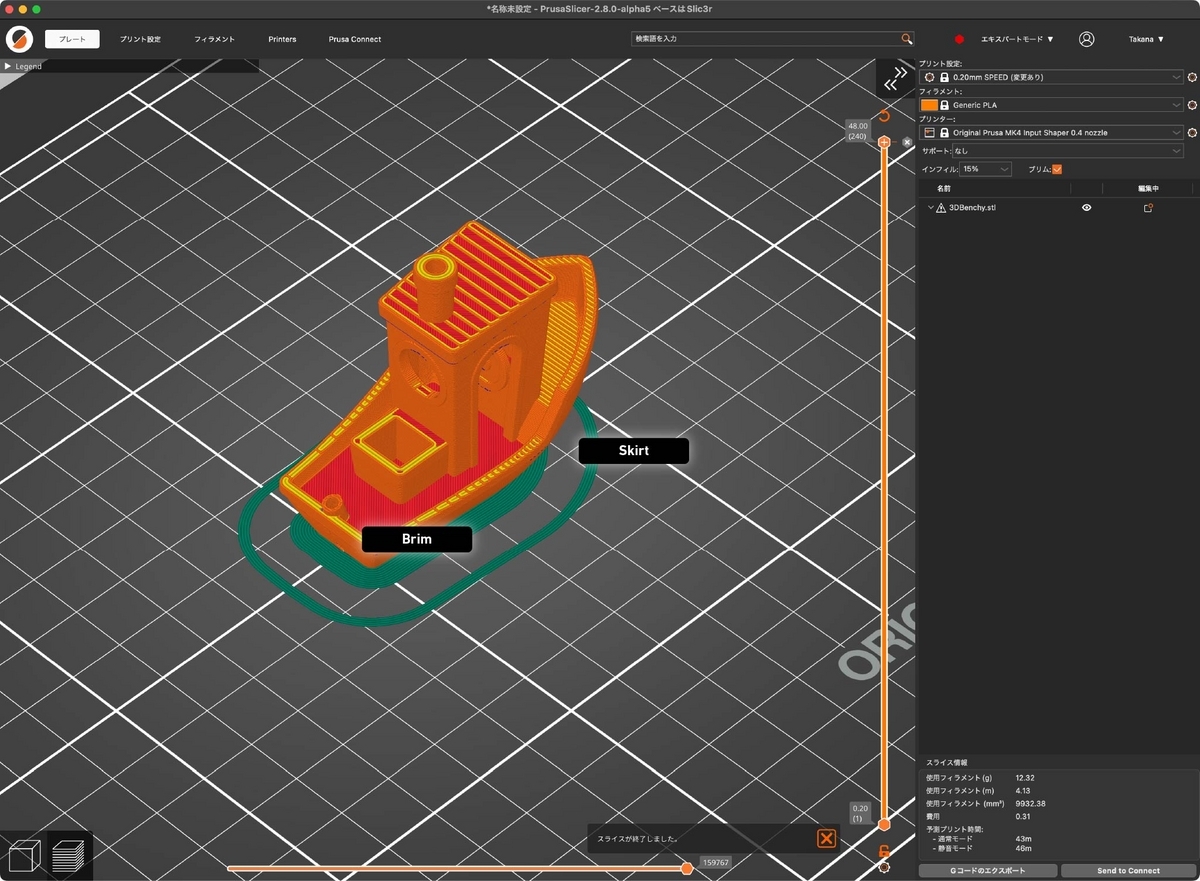Click the lock icon below vertical slider
This screenshot has width=1200, height=881.
point(884,851)
